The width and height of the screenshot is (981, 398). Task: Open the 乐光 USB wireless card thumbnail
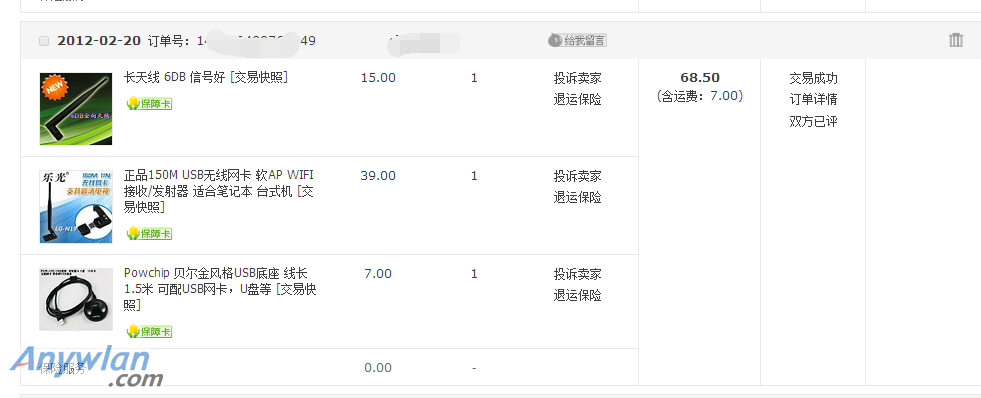76,207
